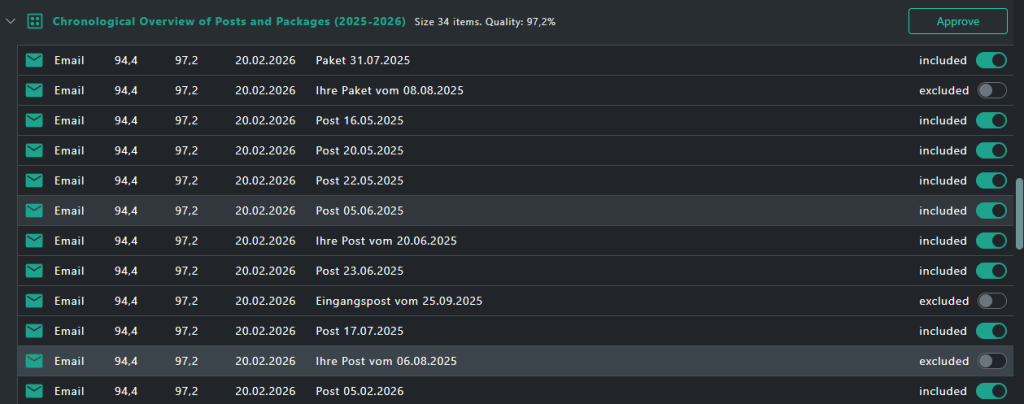Approve the Chronological Overview cluster

tap(957, 21)
